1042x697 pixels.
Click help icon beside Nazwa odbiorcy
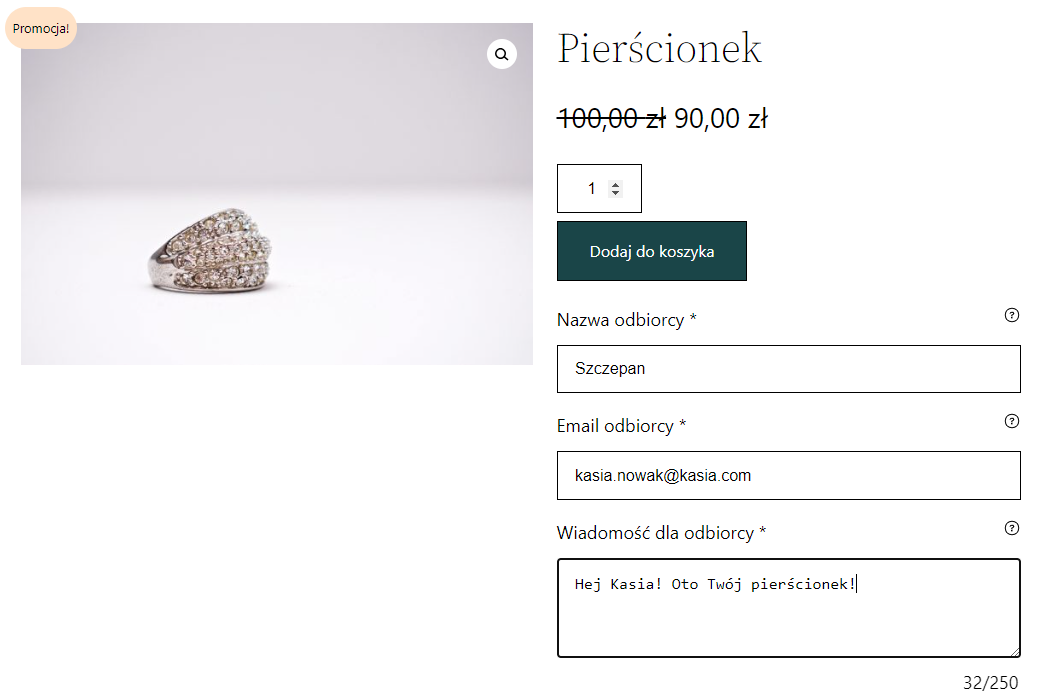pos(1011,315)
